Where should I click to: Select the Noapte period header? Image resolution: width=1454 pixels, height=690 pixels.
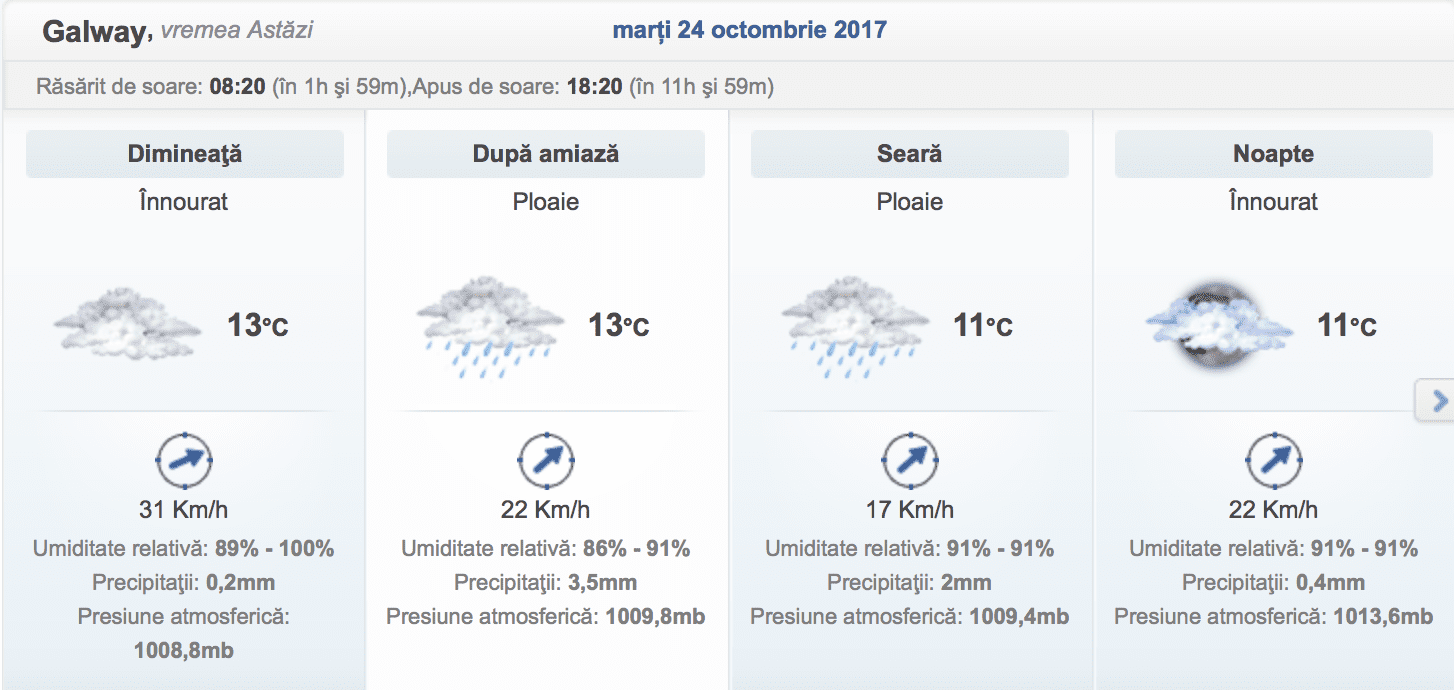1274,154
